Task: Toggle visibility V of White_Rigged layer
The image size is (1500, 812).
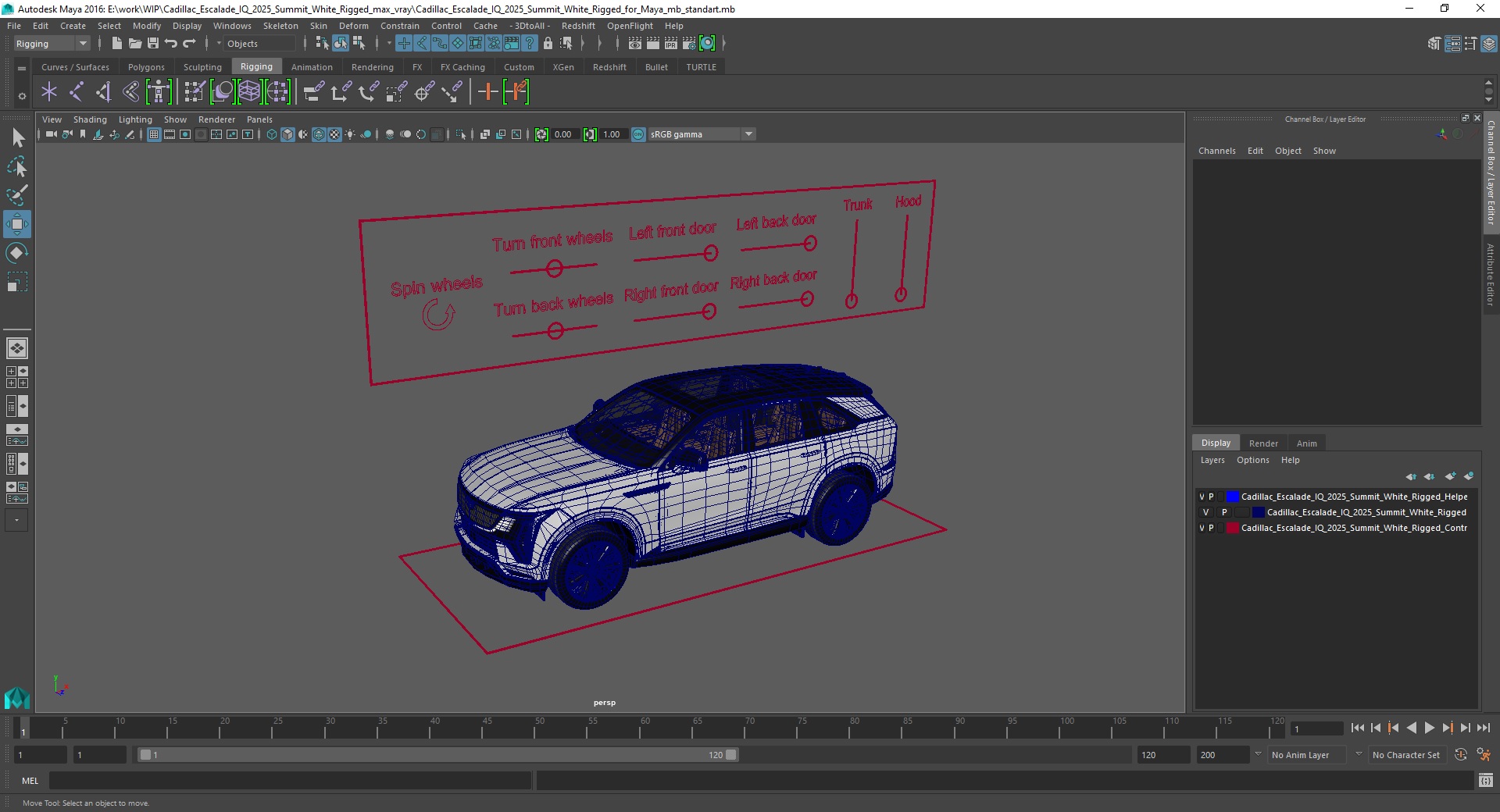Action: 1205,512
